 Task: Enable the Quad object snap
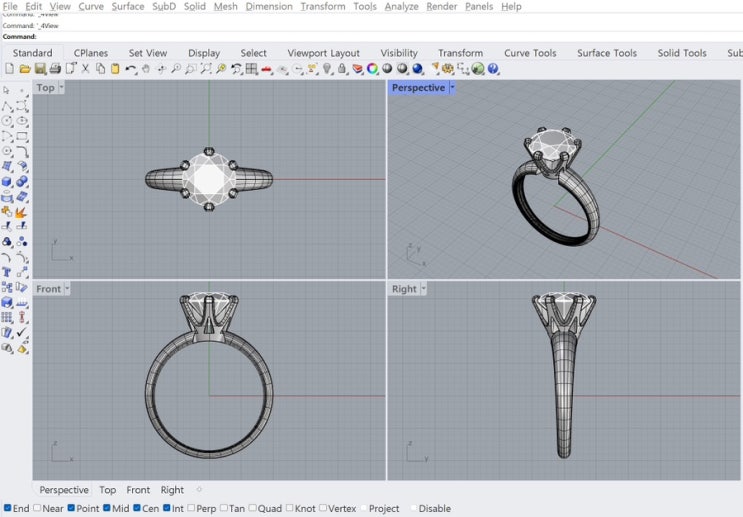(x=253, y=508)
